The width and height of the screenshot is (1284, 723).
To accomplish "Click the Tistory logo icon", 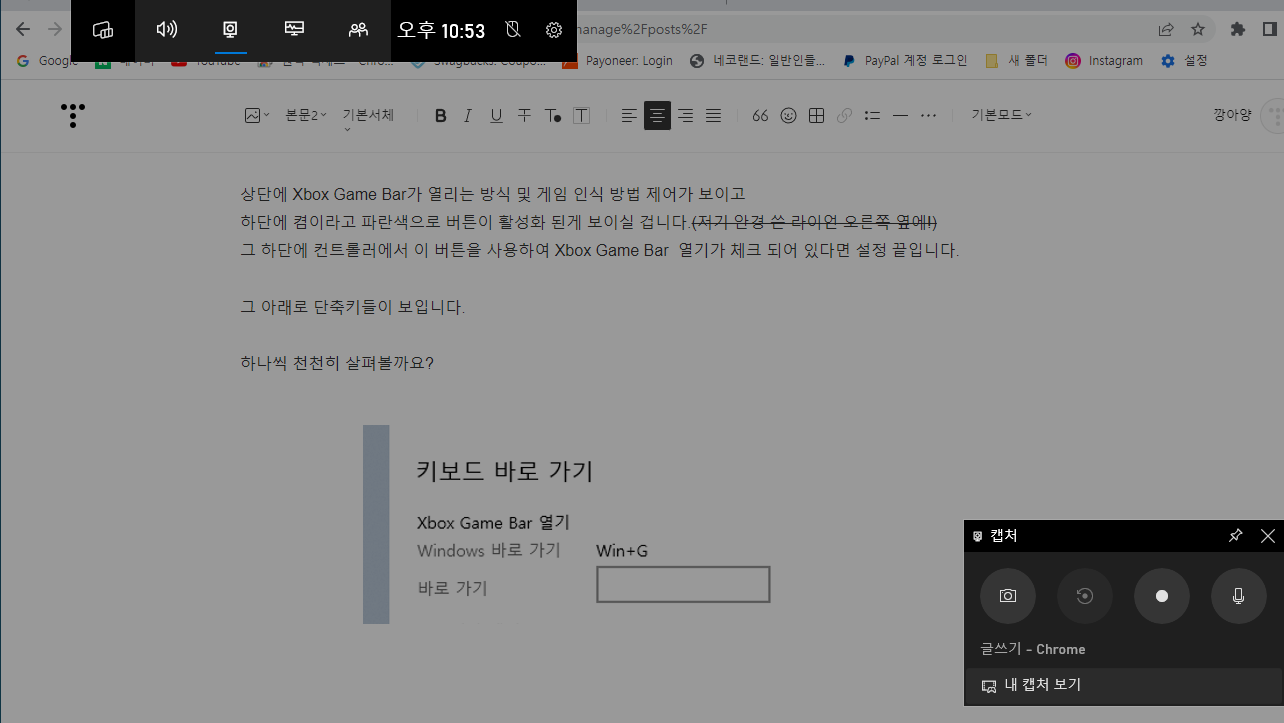I will [x=72, y=115].
